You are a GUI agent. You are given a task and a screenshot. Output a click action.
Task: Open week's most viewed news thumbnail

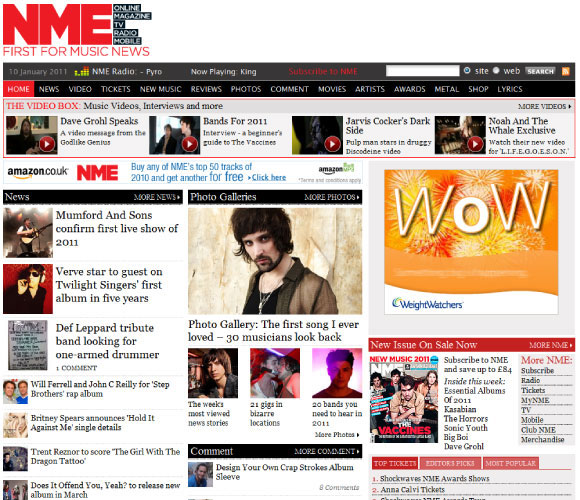213,373
